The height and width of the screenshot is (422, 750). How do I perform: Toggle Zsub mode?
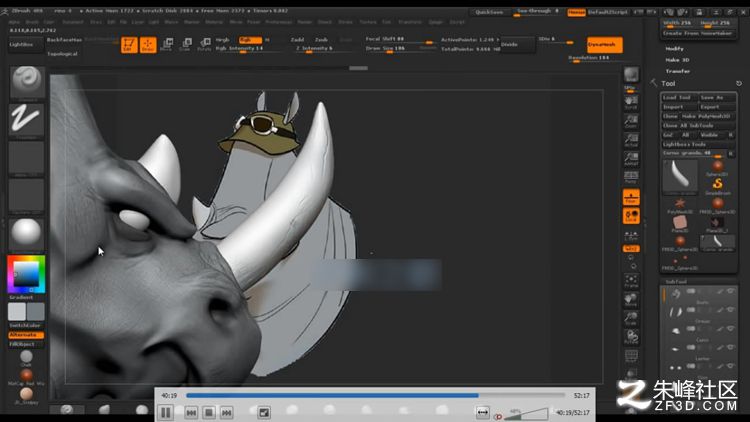click(321, 40)
